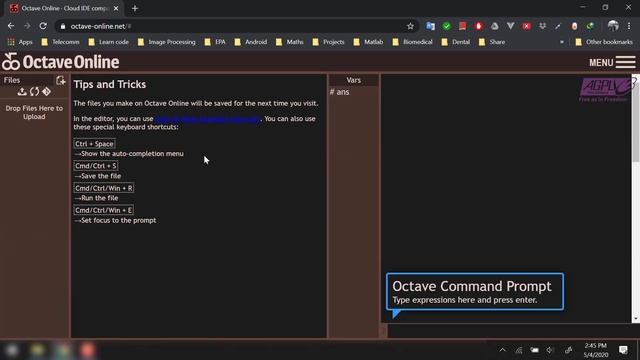Click the red X extension icon
Image resolution: width=640 pixels, height=360 pixels.
click(x=527, y=26)
